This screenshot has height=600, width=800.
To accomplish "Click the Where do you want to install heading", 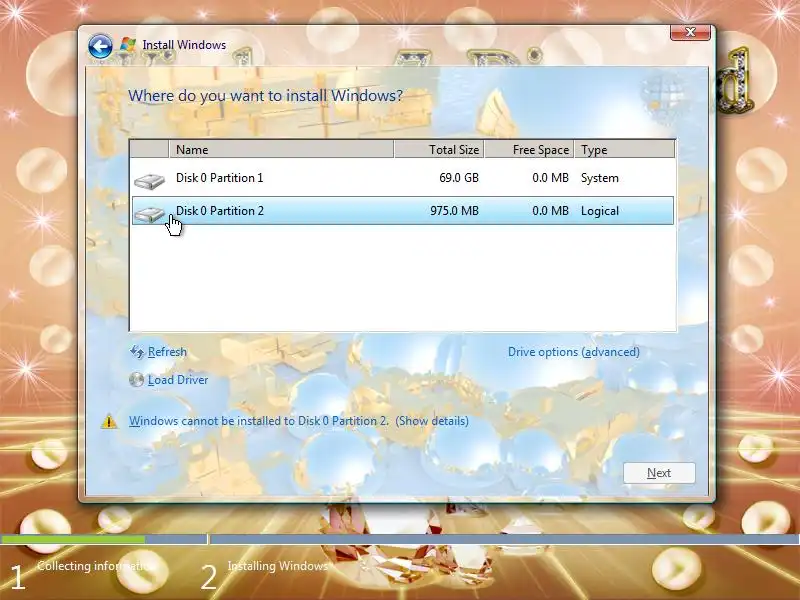I will click(x=265, y=95).
